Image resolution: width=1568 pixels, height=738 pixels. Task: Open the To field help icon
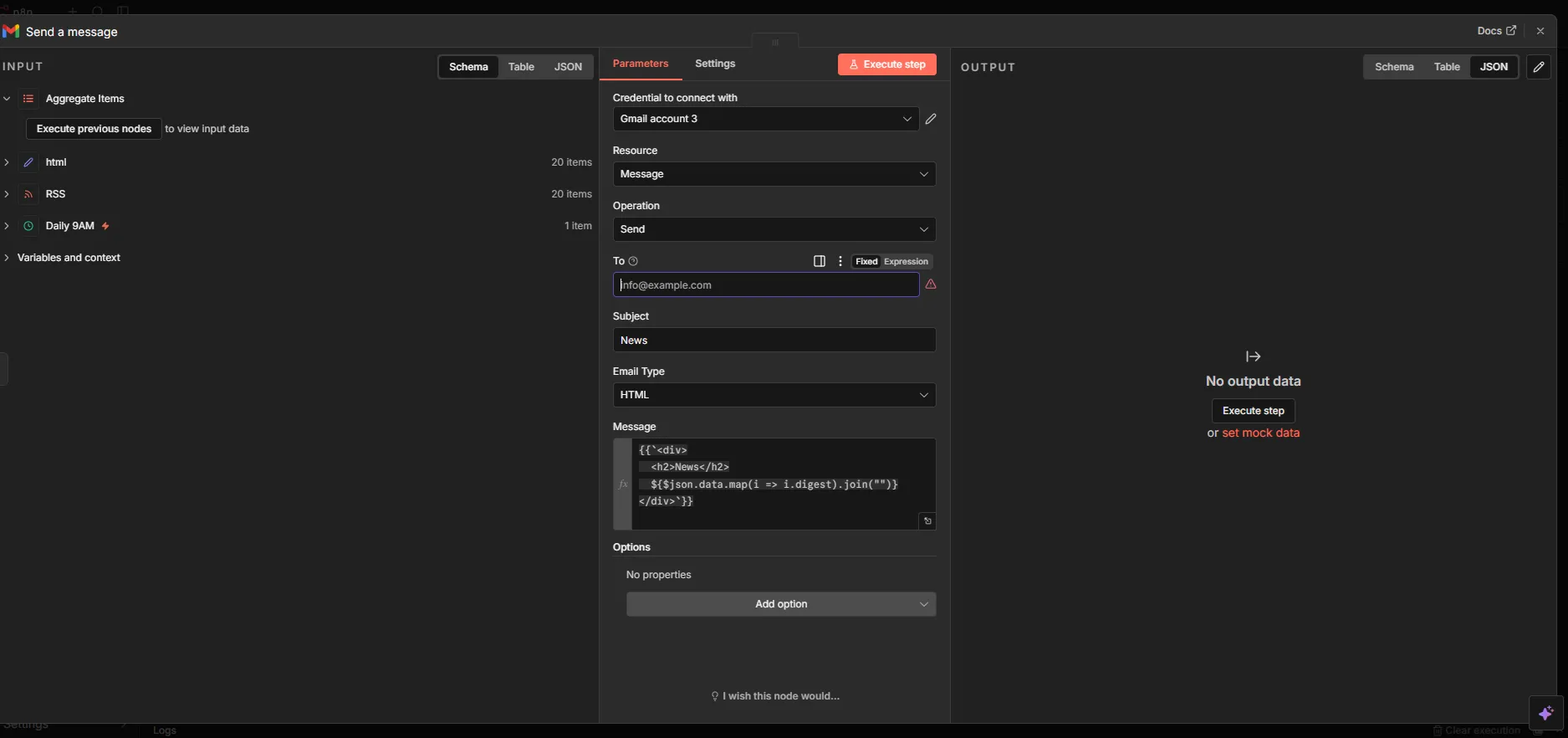(x=633, y=261)
